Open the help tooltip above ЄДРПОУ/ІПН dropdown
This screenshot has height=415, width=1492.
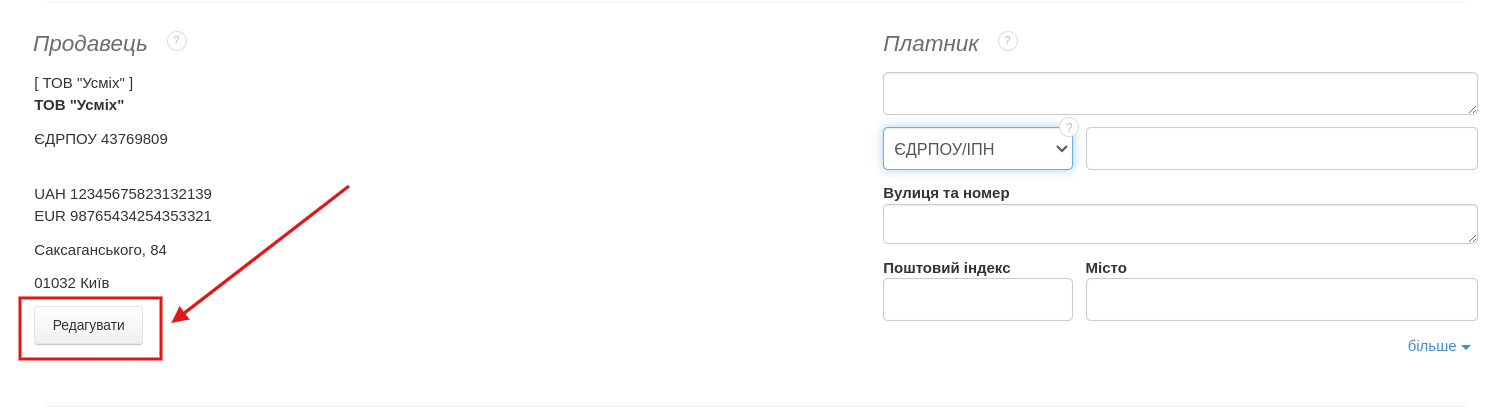[1069, 127]
